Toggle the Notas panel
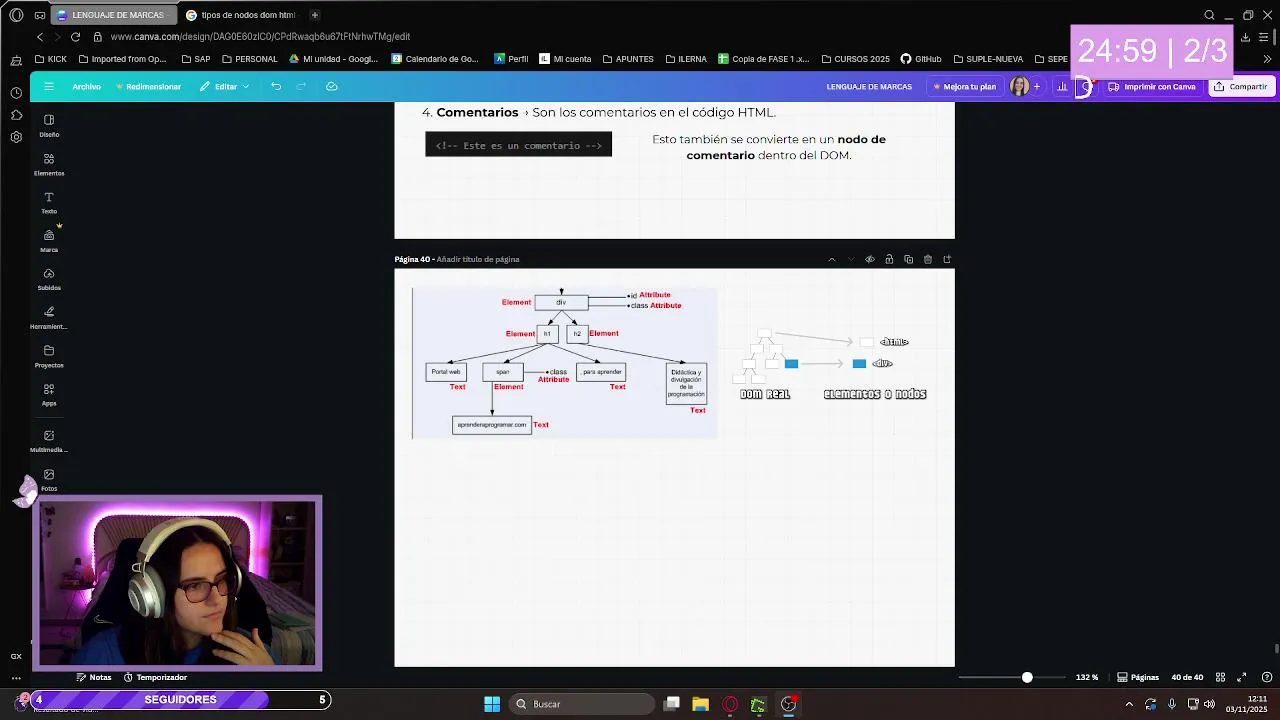 (93, 677)
